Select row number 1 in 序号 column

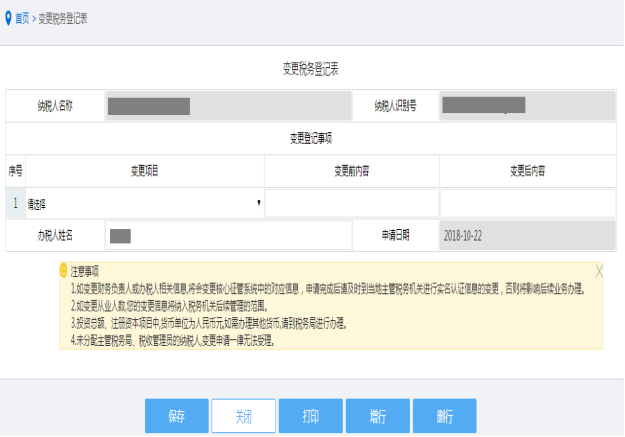pyautogui.click(x=15, y=203)
